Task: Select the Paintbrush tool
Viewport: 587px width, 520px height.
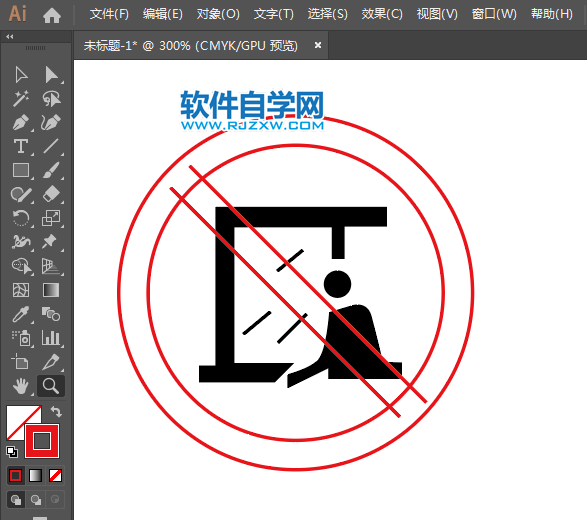Action: pos(51,170)
